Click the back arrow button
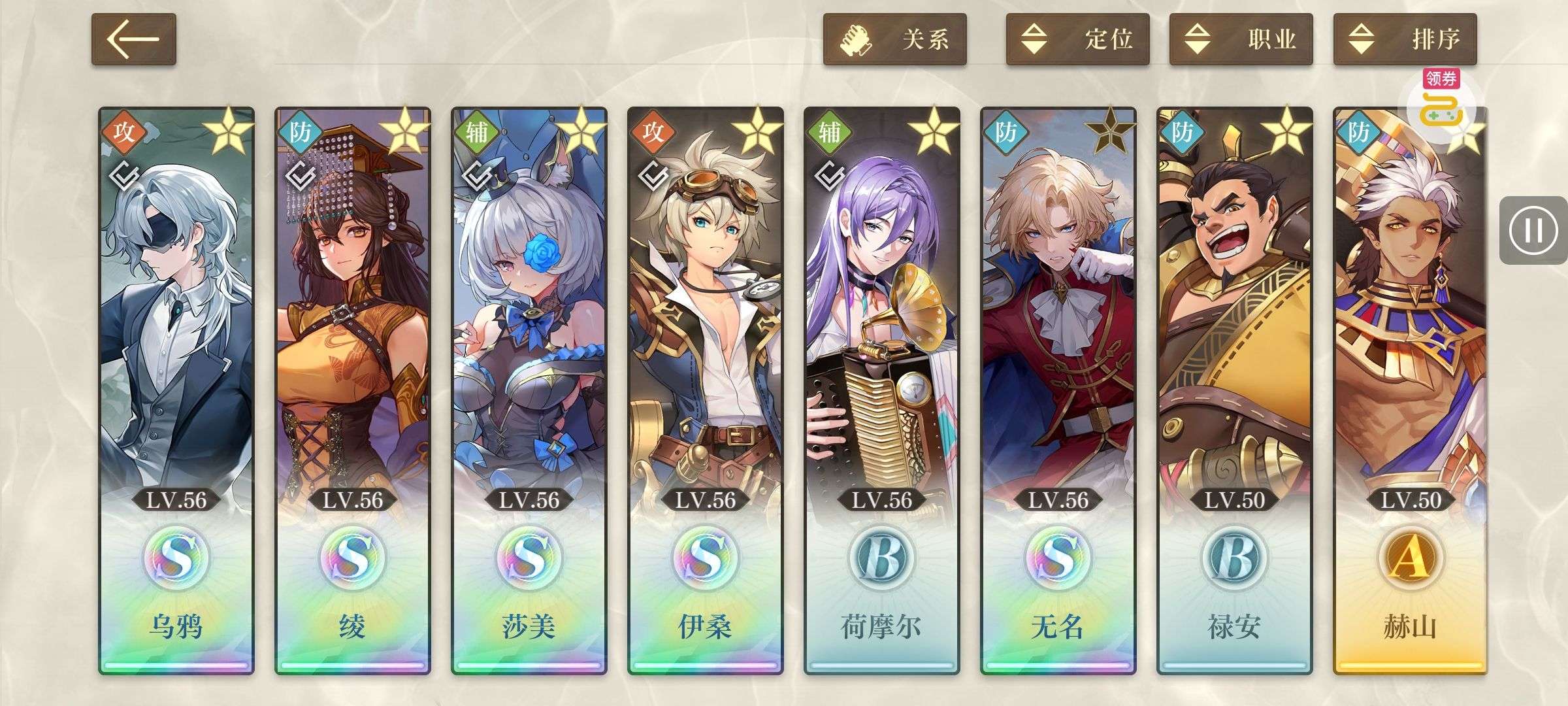 [133, 39]
